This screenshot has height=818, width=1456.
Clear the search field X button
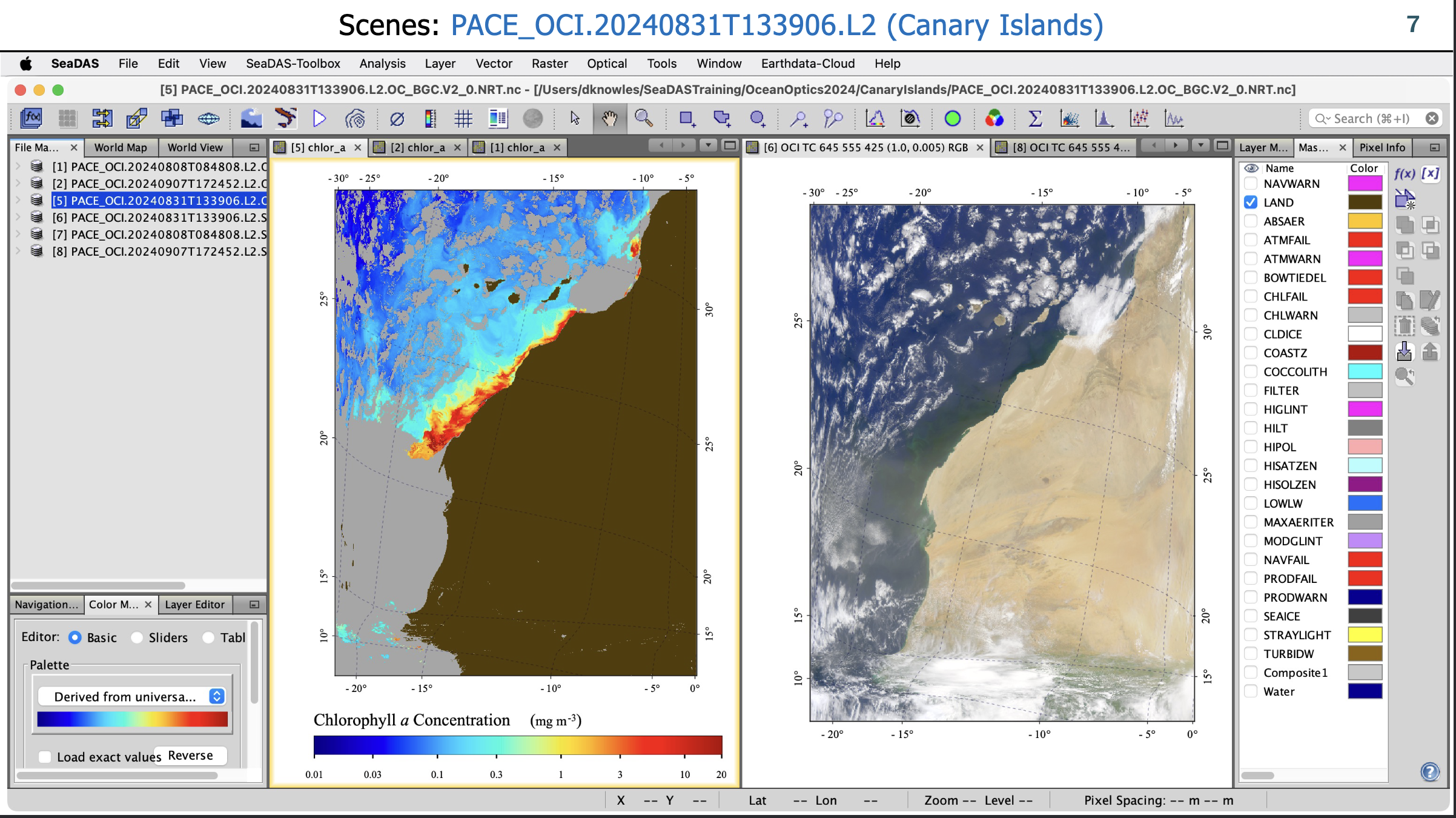(x=1432, y=119)
